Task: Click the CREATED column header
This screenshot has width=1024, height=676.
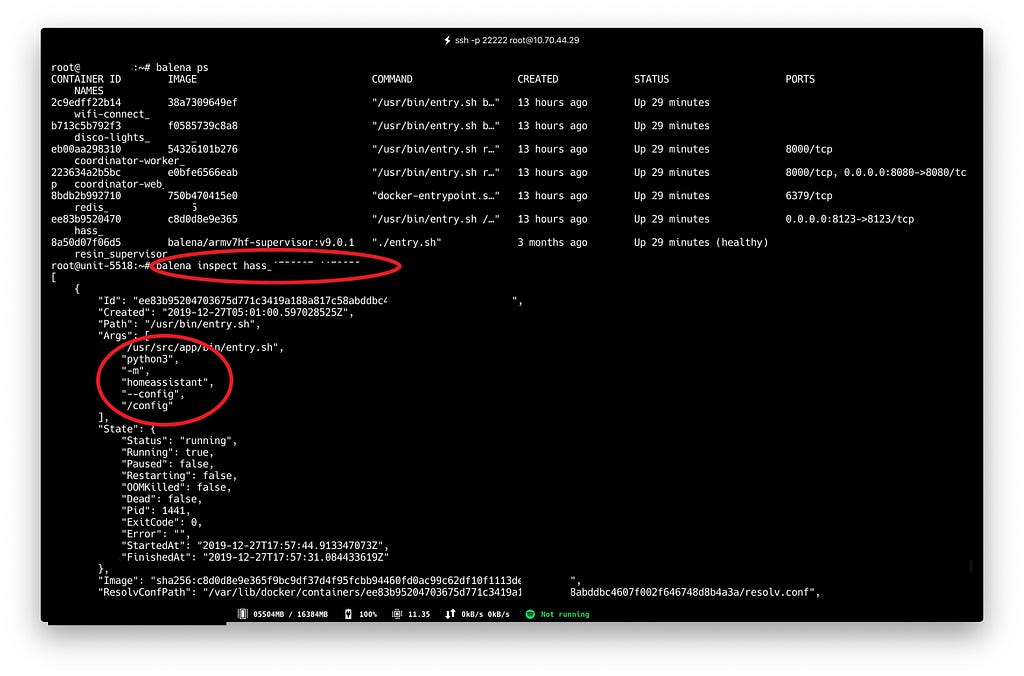Action: pyautogui.click(x=537, y=79)
